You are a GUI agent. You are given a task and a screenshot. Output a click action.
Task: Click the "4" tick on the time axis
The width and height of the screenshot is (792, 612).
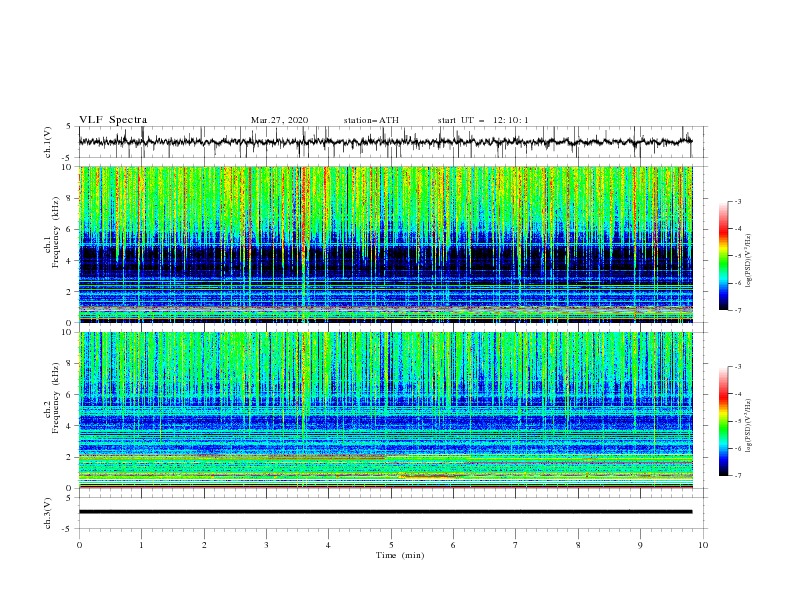click(x=328, y=545)
